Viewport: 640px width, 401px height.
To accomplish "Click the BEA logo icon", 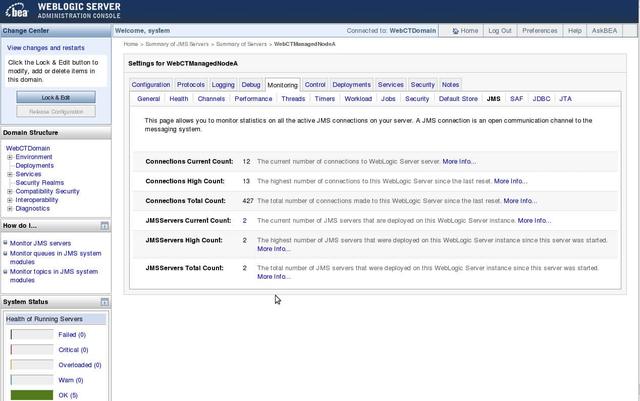I will [x=17, y=10].
